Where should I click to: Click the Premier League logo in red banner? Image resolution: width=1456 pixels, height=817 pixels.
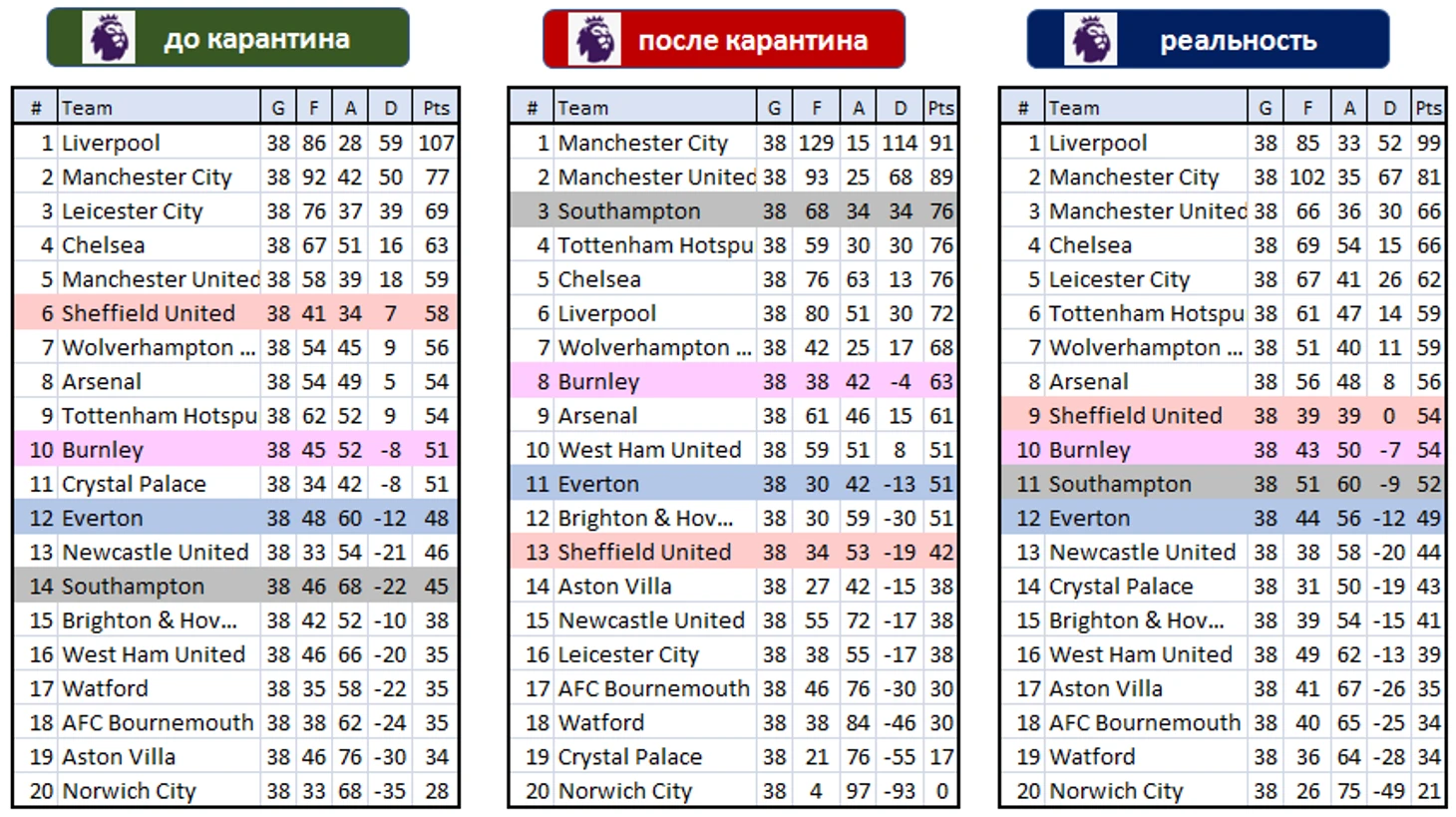click(x=594, y=40)
